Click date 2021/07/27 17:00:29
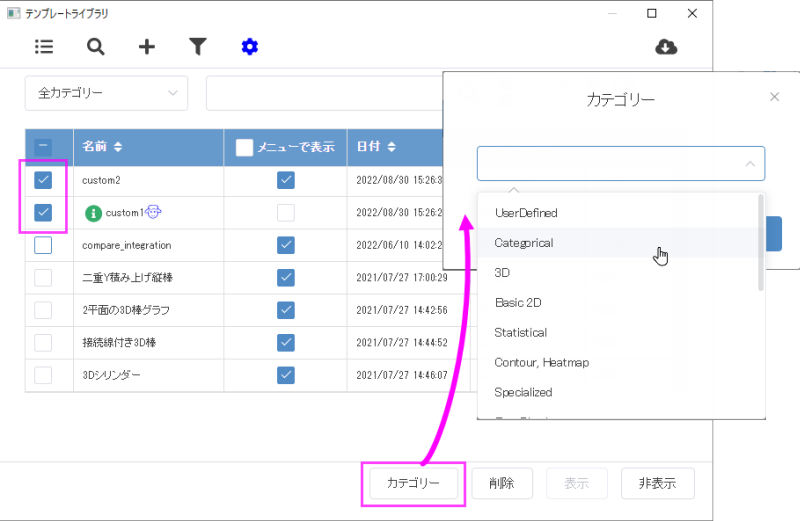The image size is (800, 521). 402,278
